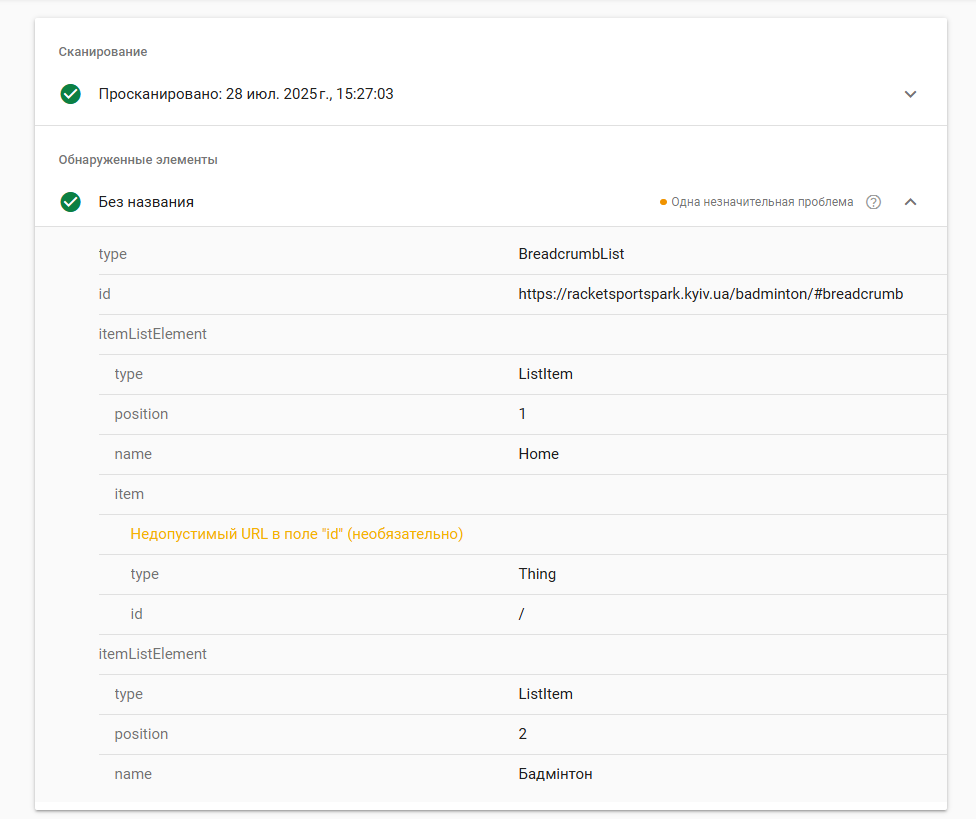Click the Обнаруженные элементы section heading
Viewport: 976px width, 819px height.
point(138,160)
